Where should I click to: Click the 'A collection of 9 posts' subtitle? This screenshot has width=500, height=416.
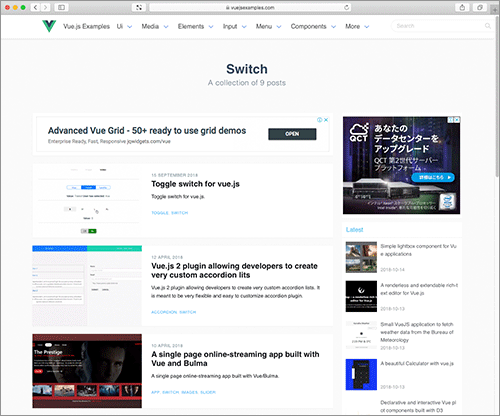[247, 83]
